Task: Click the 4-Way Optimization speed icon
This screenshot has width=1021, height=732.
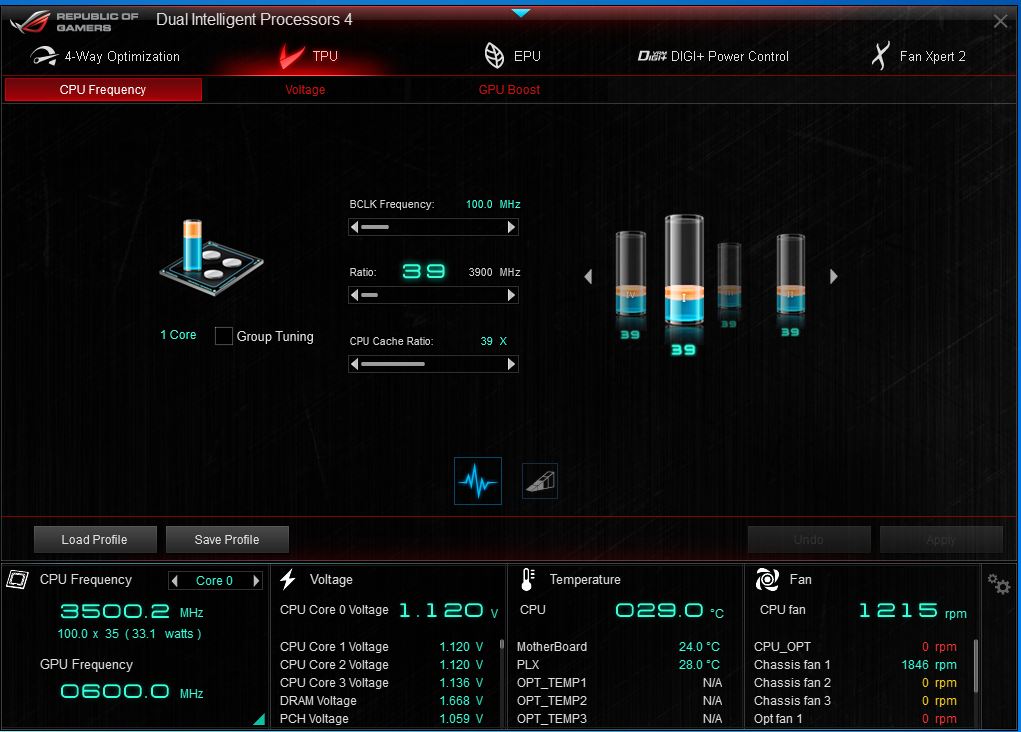Action: (44, 56)
